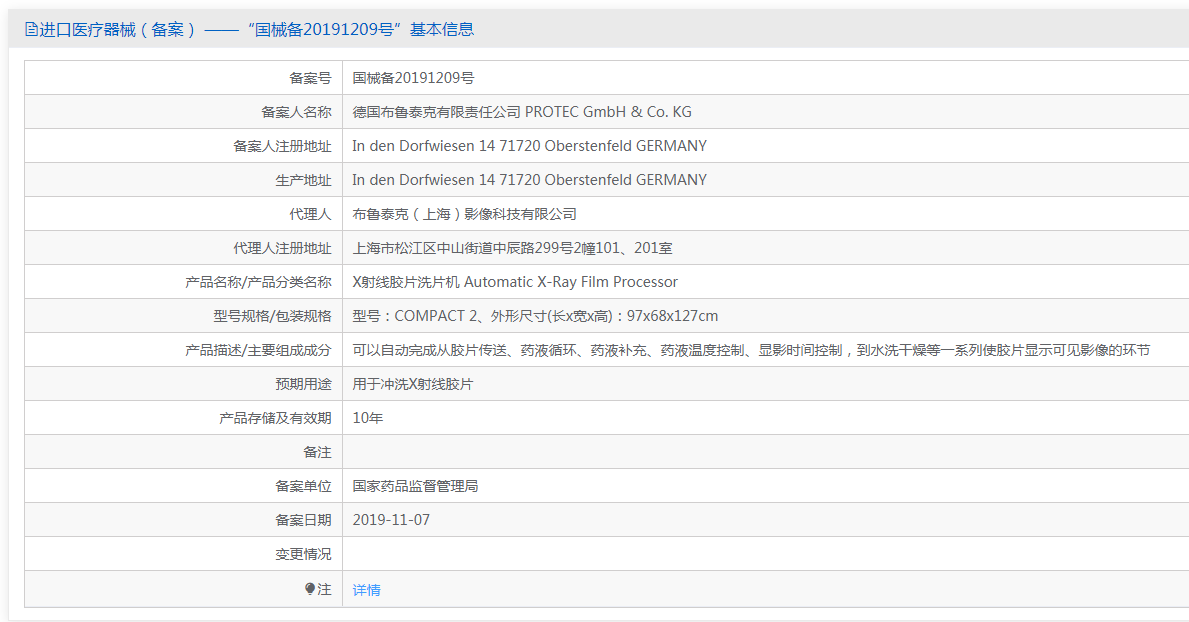
Task: Click the 备注 label
Action: pos(317,452)
